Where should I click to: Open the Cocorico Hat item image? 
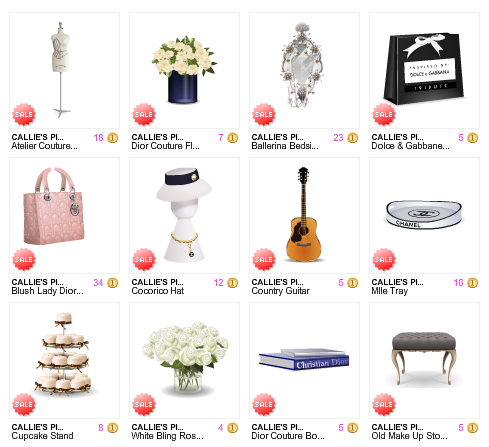pos(184,214)
